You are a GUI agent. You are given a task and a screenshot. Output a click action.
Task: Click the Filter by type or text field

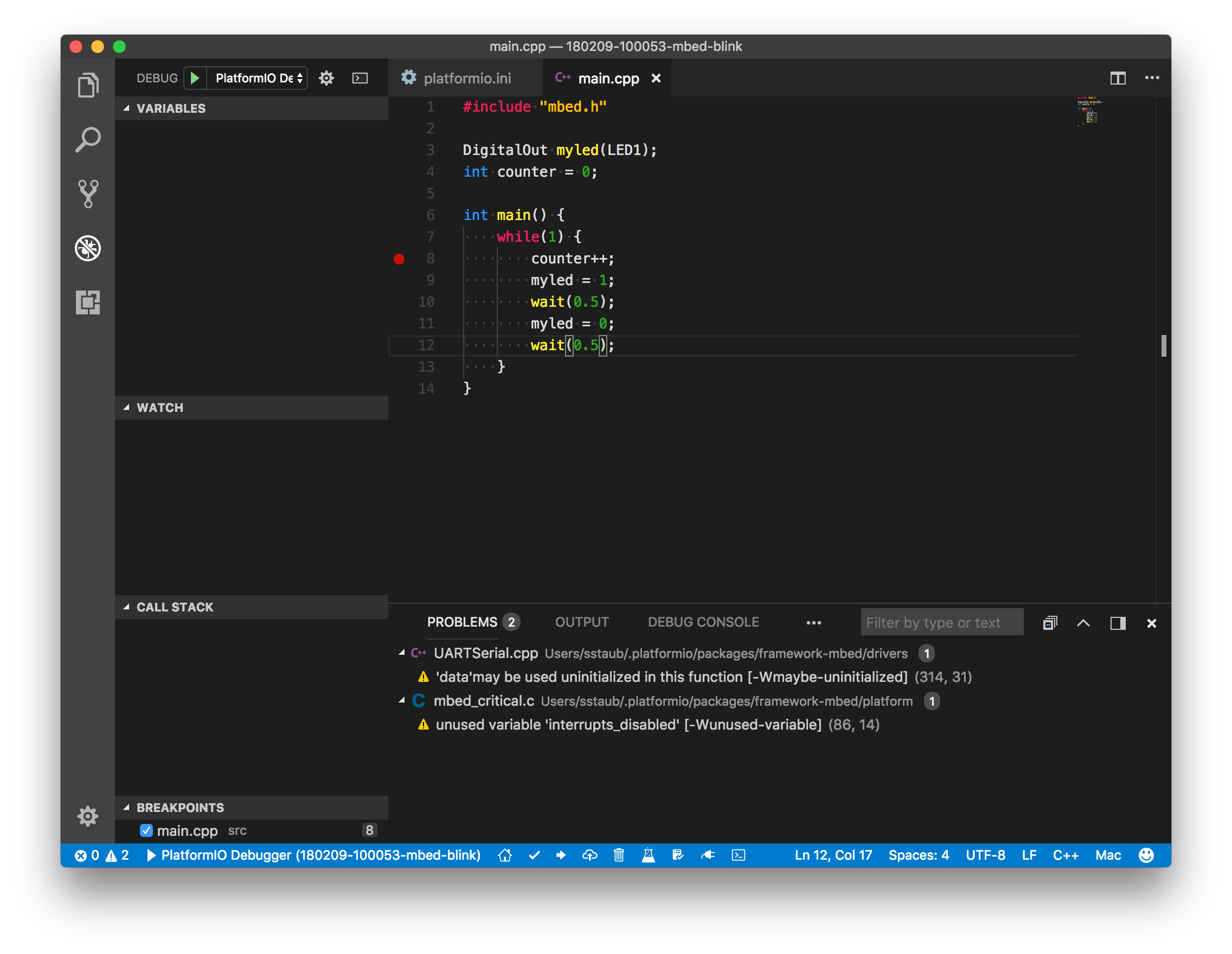941,622
